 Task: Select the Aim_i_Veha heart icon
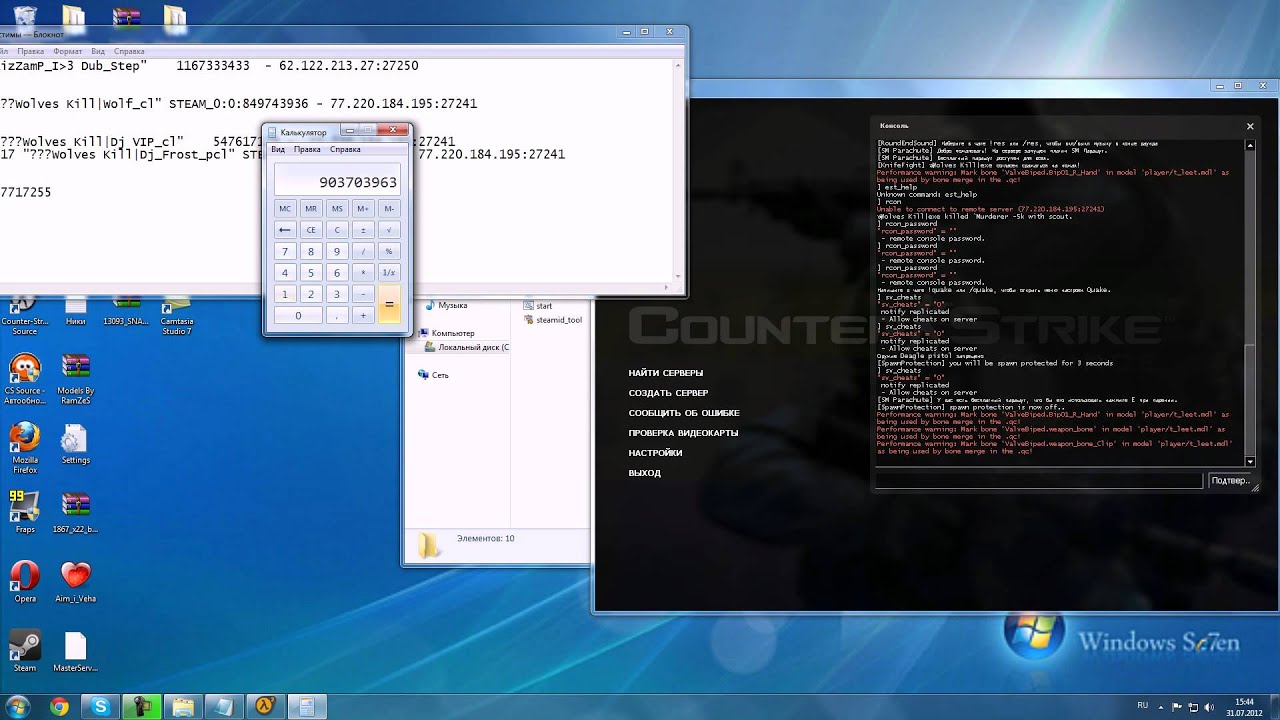75,582
